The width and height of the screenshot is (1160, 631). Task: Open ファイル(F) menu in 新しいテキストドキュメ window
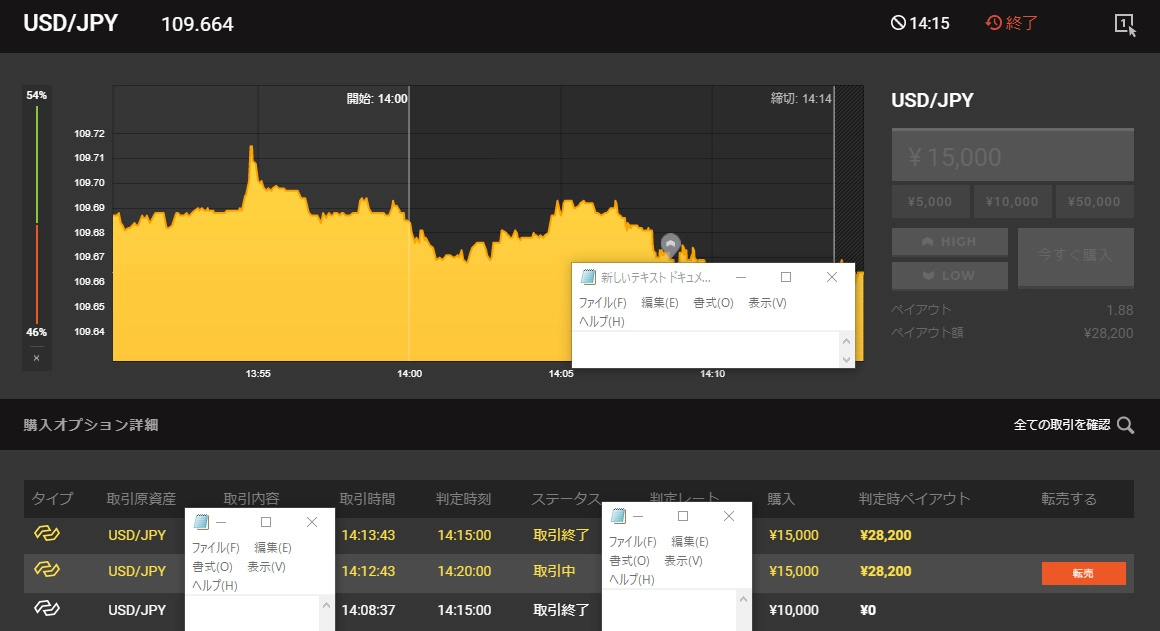coord(602,303)
